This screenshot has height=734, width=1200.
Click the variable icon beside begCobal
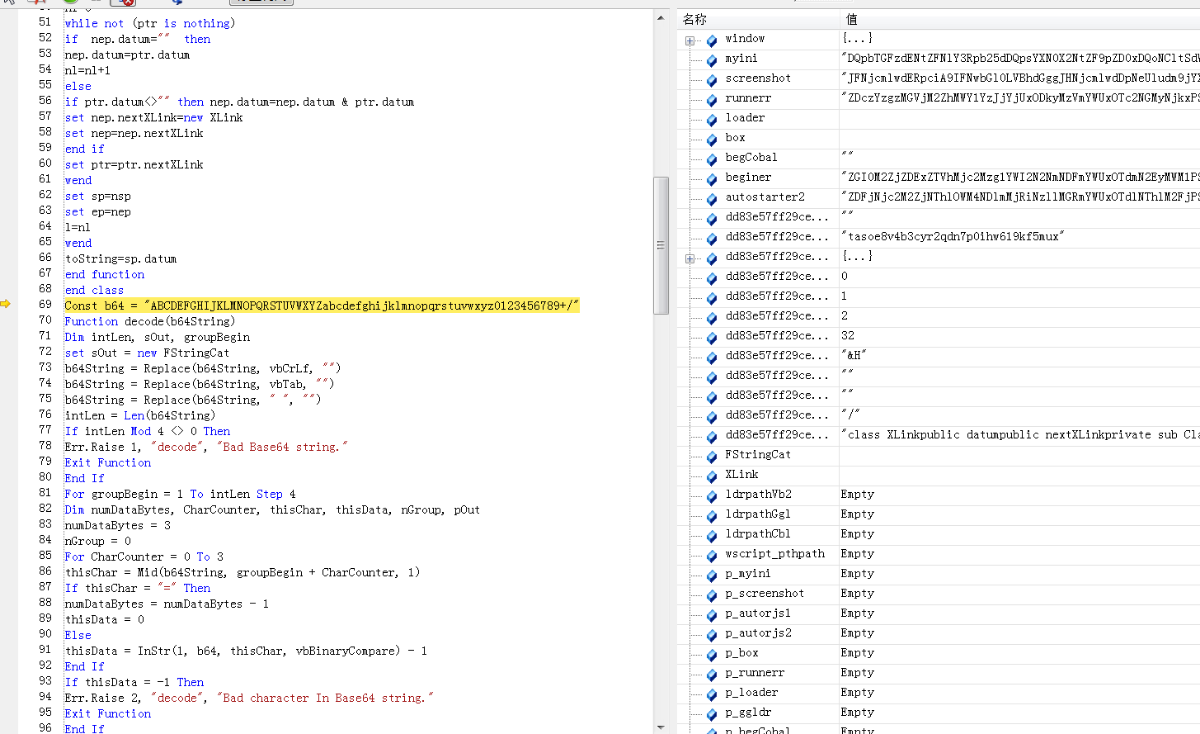click(x=712, y=158)
